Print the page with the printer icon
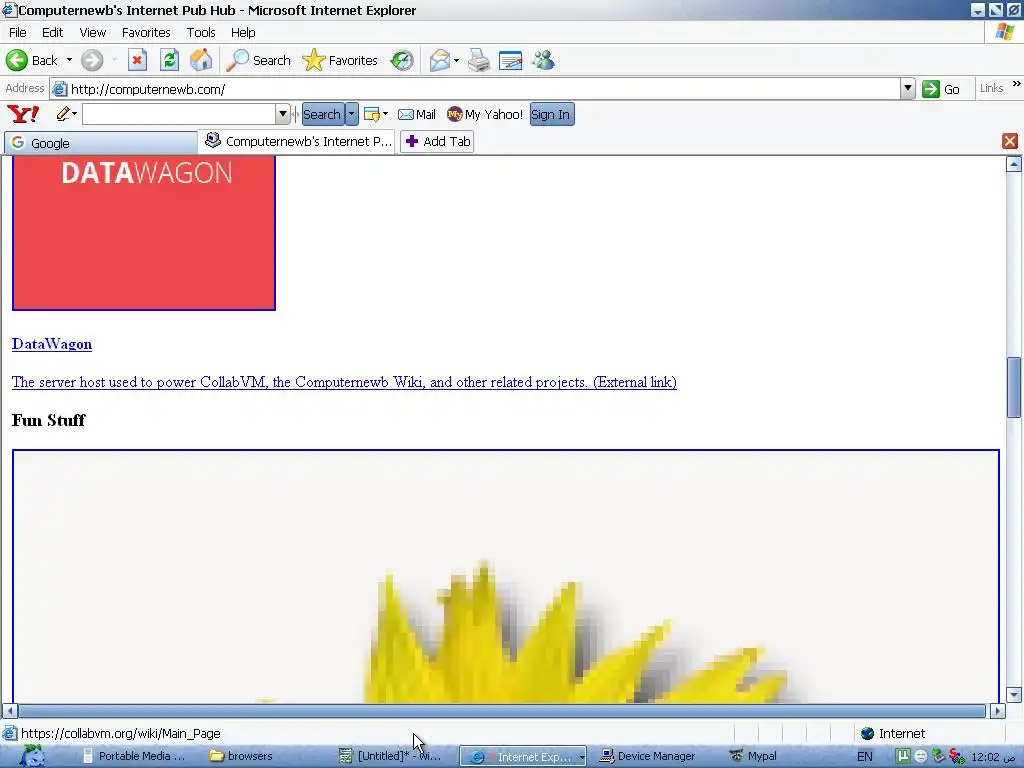This screenshot has height=768, width=1024. [x=479, y=61]
